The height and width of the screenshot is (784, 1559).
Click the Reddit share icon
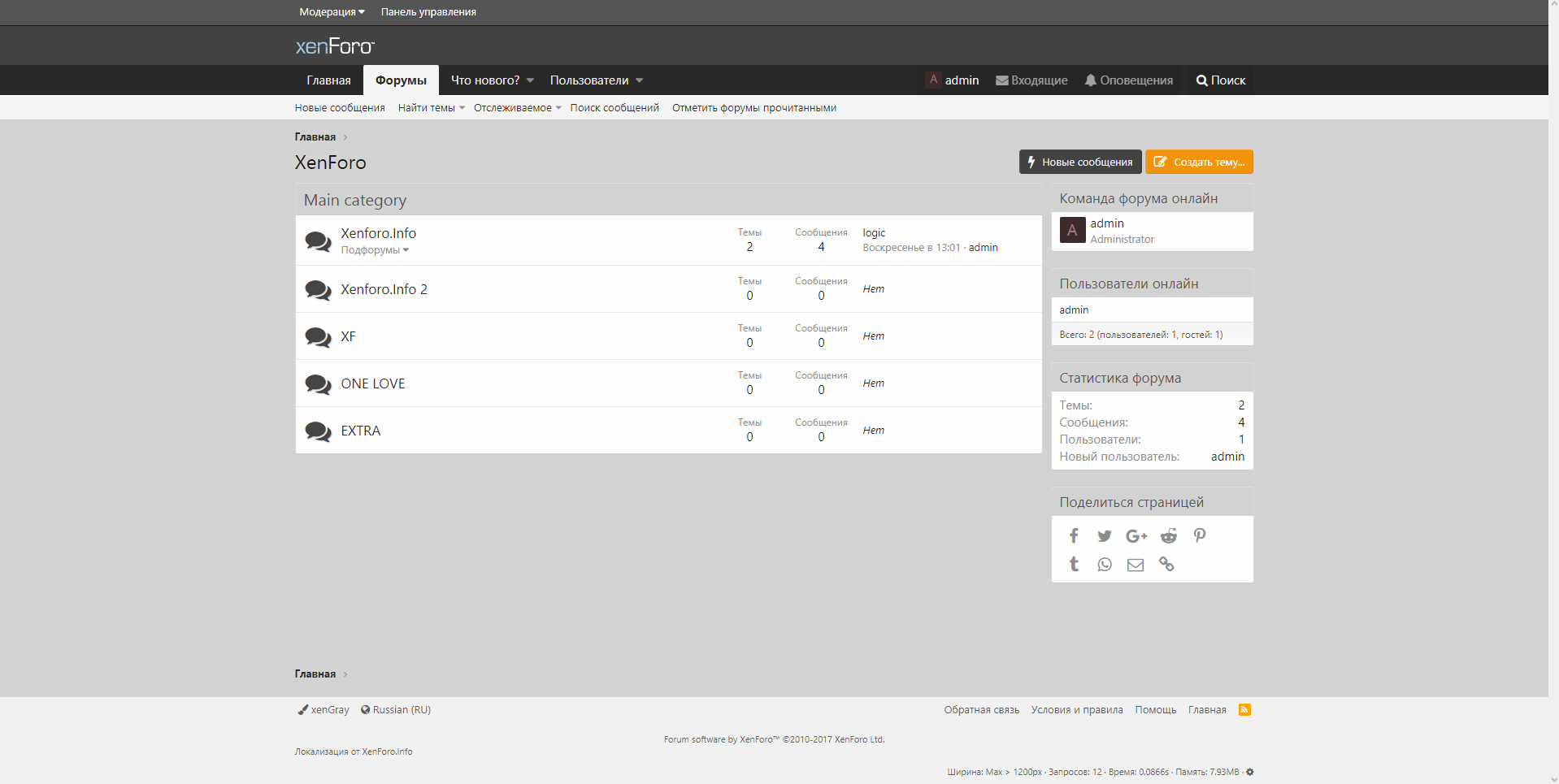tap(1168, 536)
